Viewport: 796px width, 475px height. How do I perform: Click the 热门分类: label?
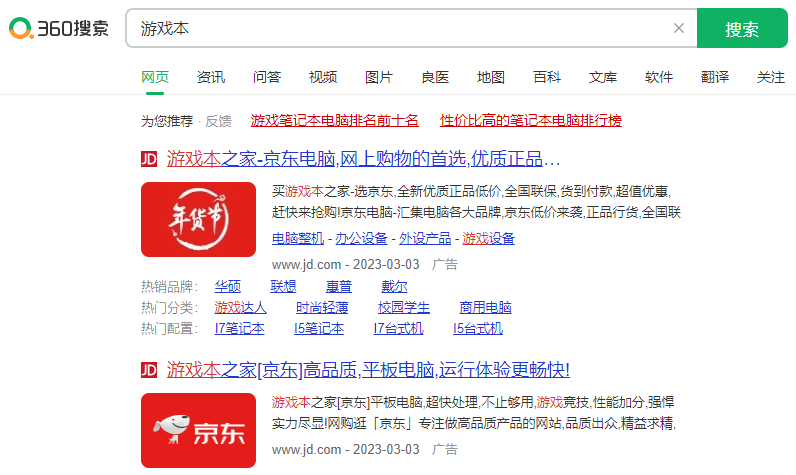170,307
